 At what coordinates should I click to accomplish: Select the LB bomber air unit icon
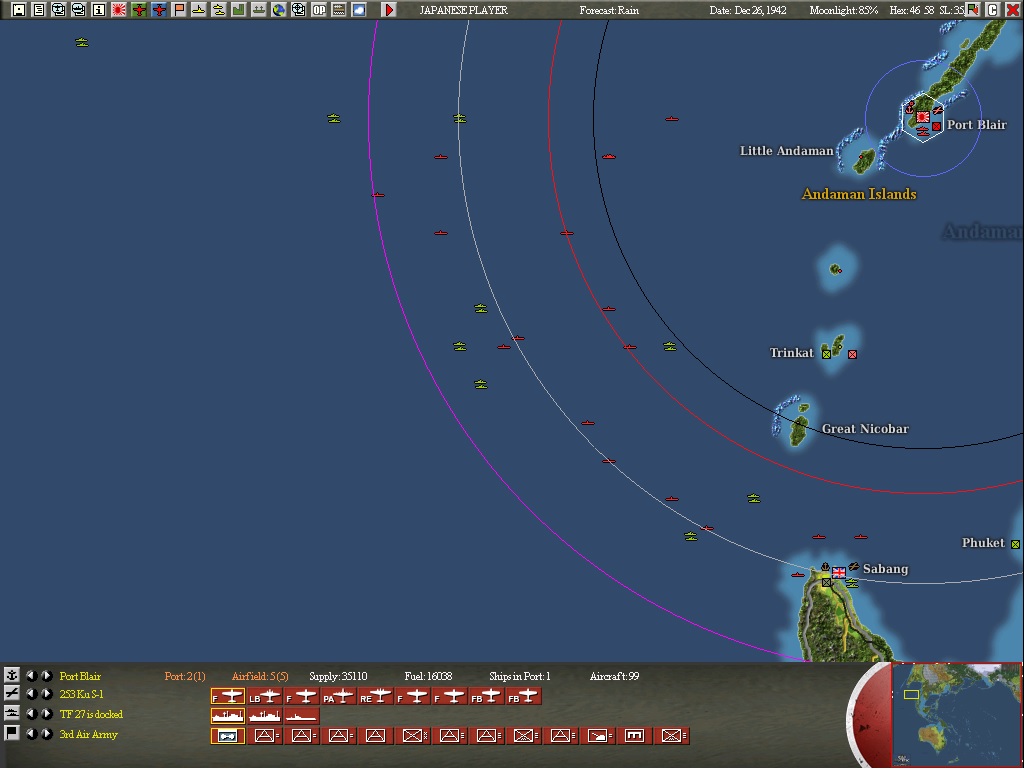(x=264, y=697)
